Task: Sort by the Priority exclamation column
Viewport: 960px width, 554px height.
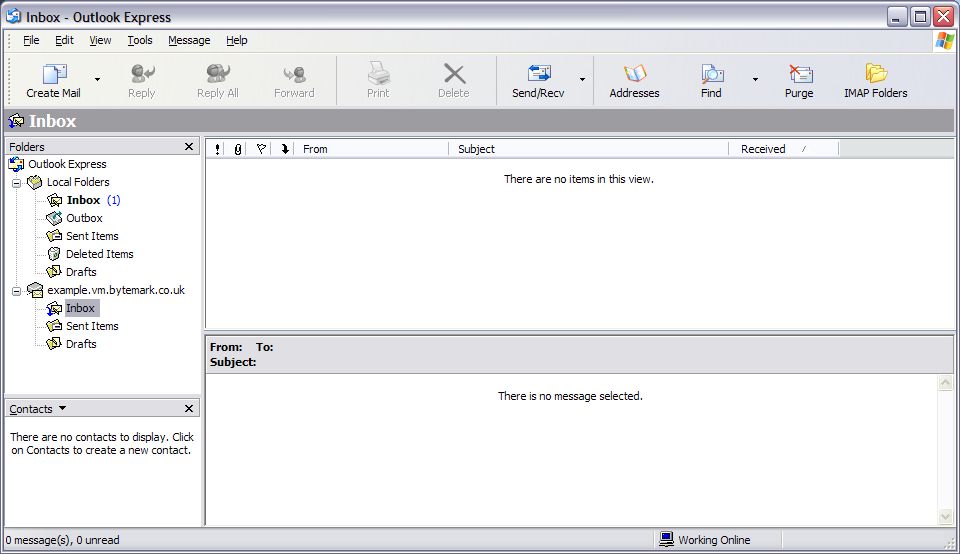Action: click(217, 149)
